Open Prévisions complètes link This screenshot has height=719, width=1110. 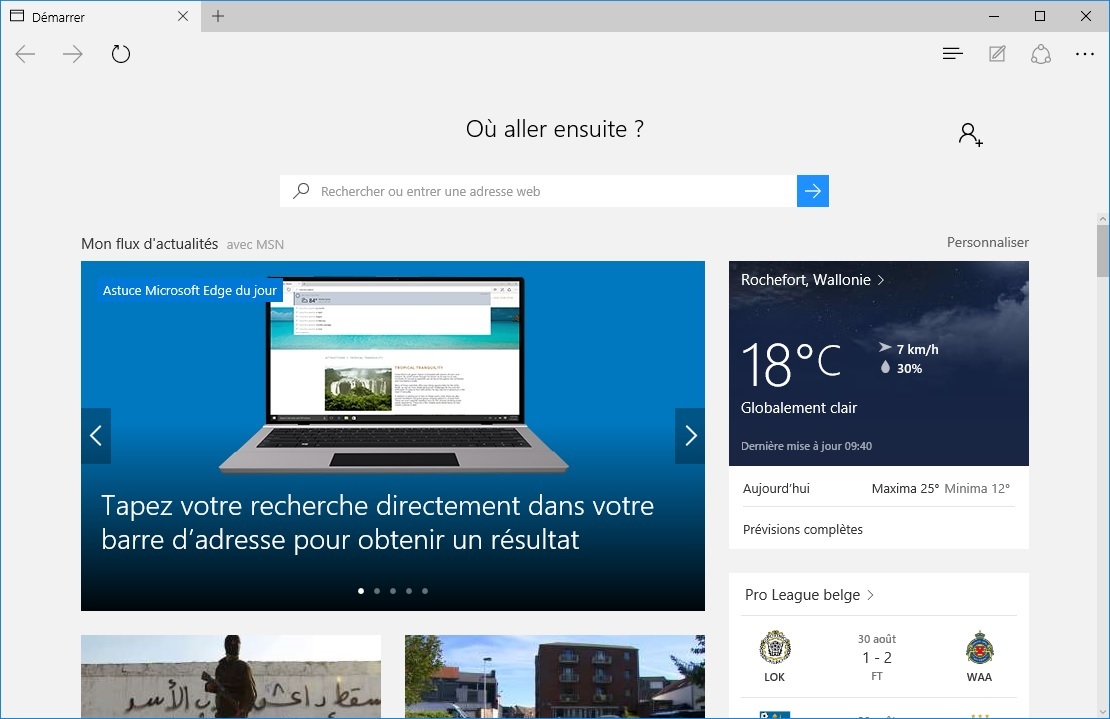tap(803, 529)
